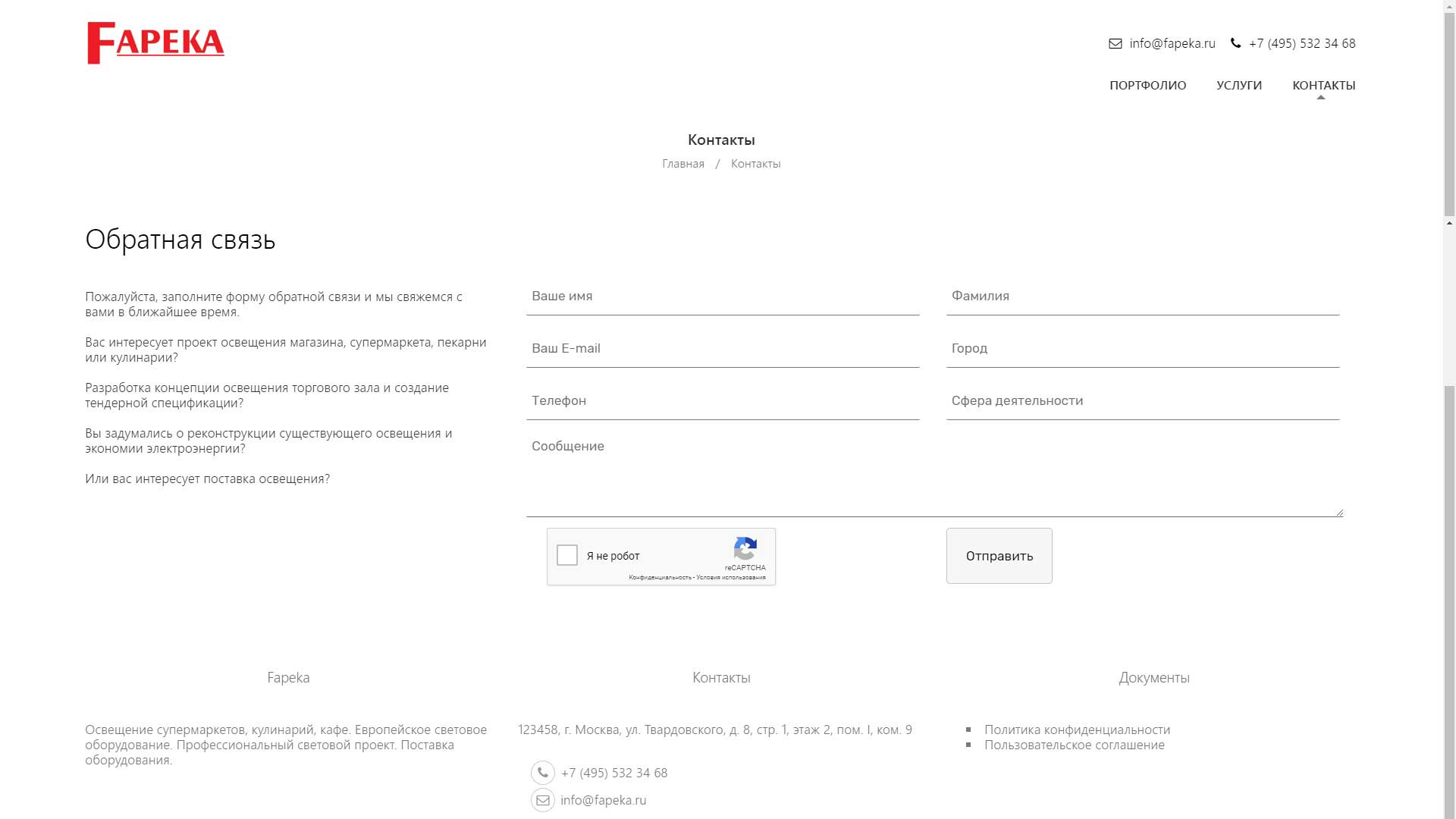The image size is (1456, 819).
Task: Focus the Ваш E-mail field
Action: click(722, 349)
